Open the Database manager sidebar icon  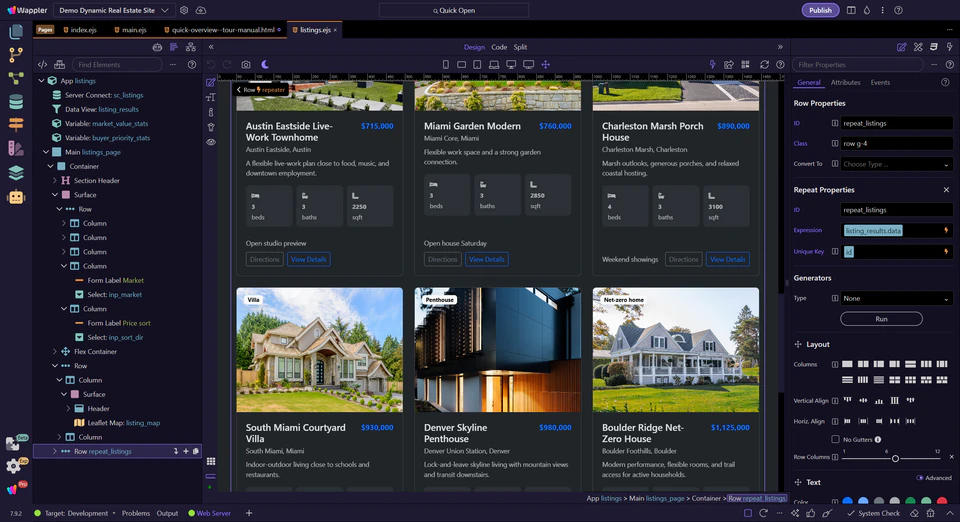[16, 102]
